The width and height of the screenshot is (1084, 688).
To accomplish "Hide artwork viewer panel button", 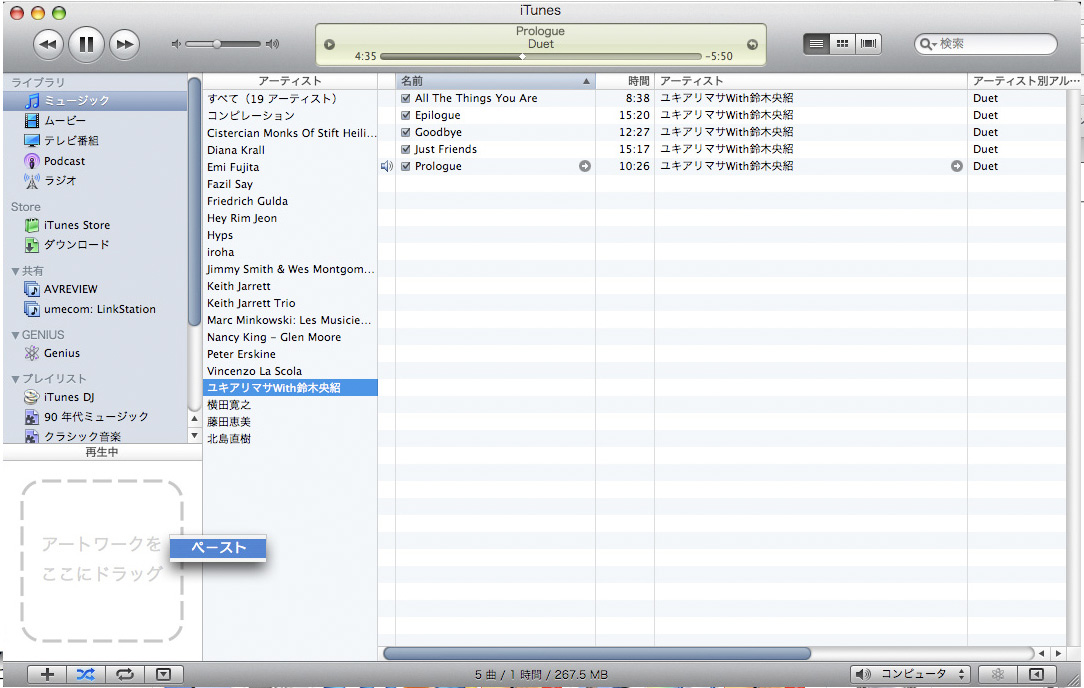I will pyautogui.click(x=164, y=674).
